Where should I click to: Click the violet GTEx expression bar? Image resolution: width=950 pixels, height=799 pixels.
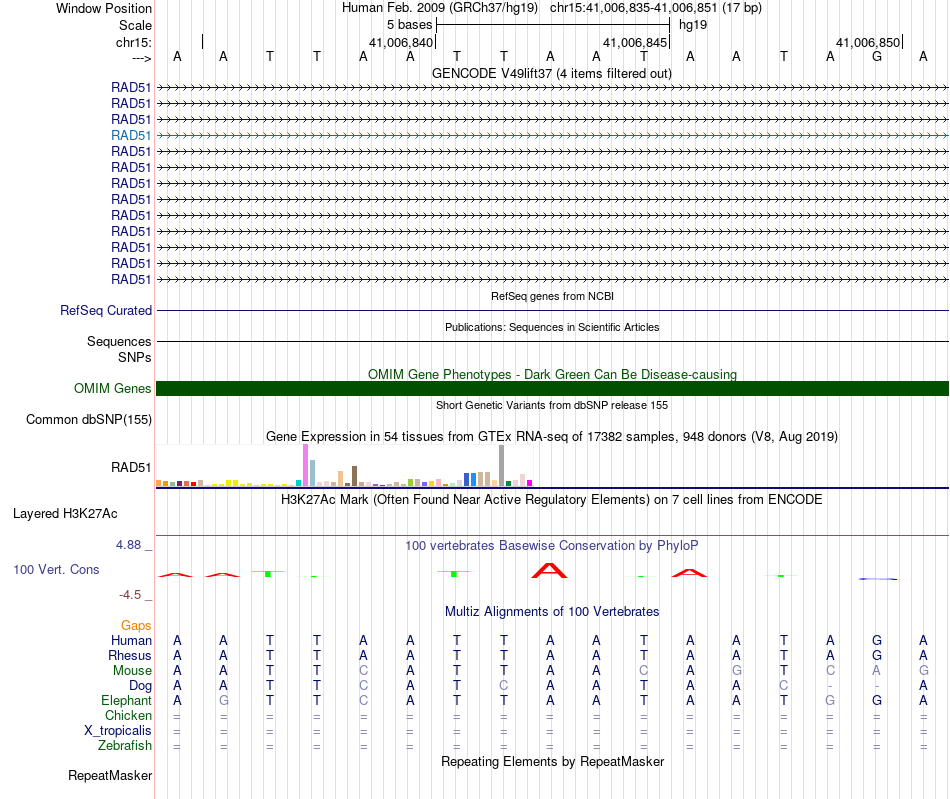(x=305, y=465)
